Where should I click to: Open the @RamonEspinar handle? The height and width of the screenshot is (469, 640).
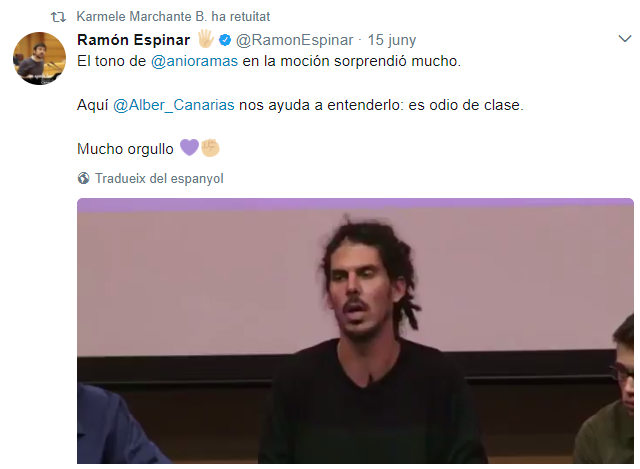(x=295, y=40)
